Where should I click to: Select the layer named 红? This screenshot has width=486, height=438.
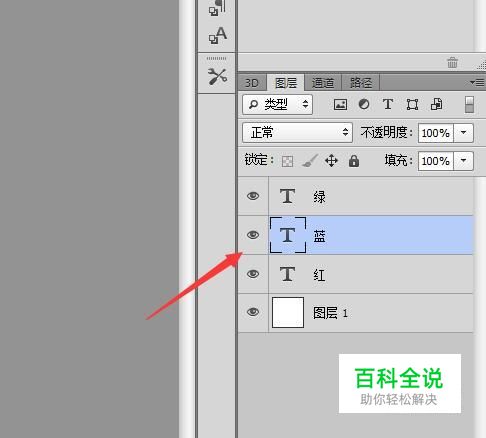point(371,274)
